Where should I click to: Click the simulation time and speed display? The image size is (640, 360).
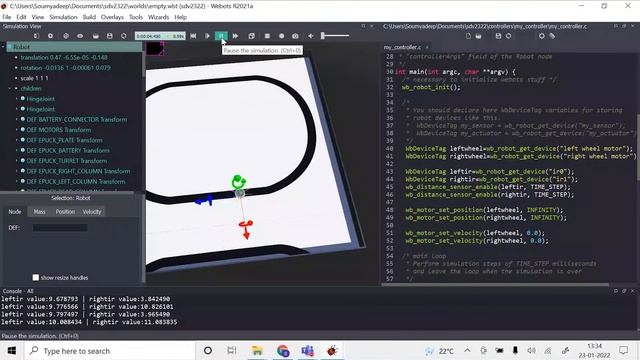point(160,36)
